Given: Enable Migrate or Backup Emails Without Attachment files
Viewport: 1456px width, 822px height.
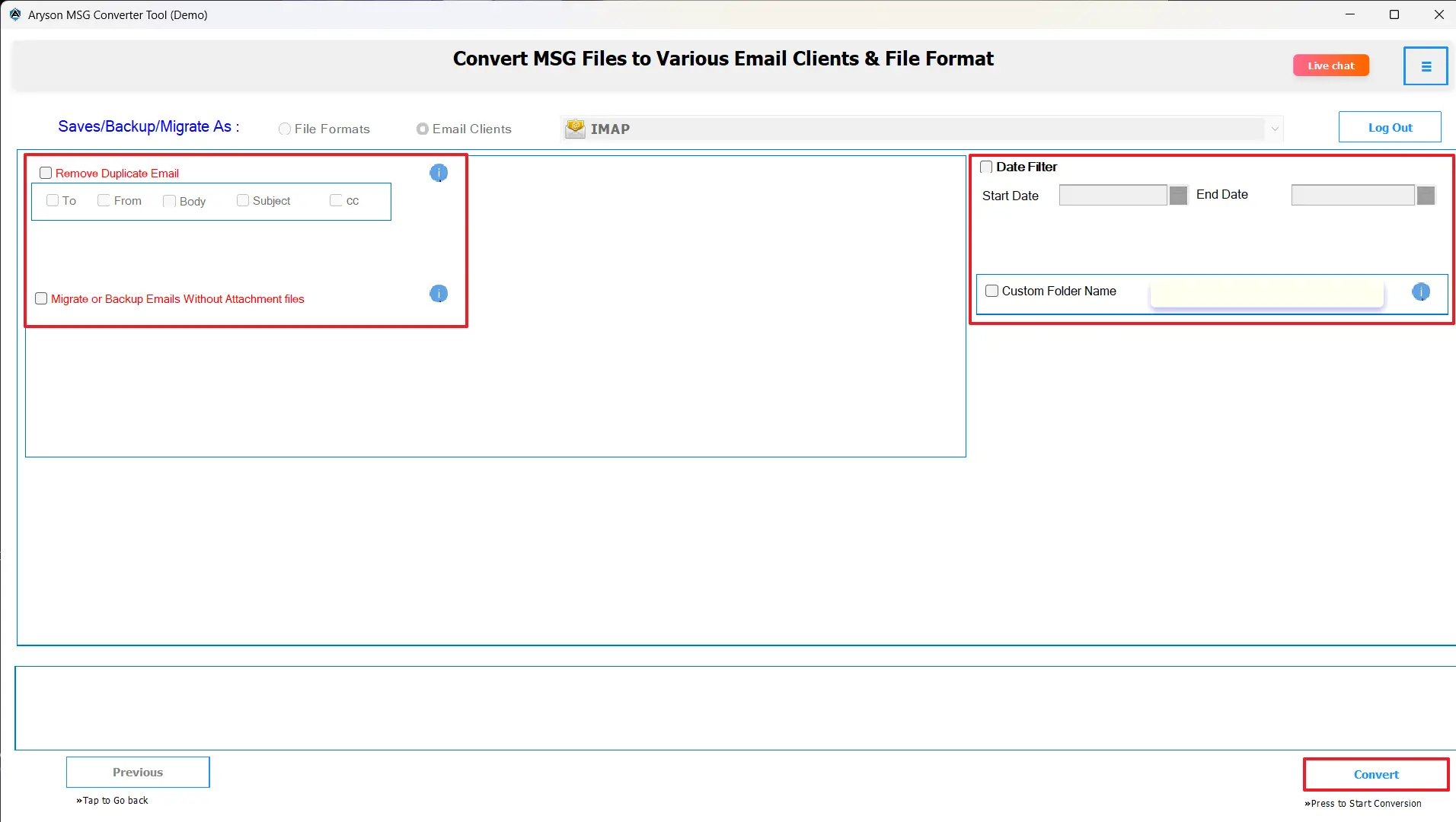Looking at the screenshot, I should [x=41, y=298].
